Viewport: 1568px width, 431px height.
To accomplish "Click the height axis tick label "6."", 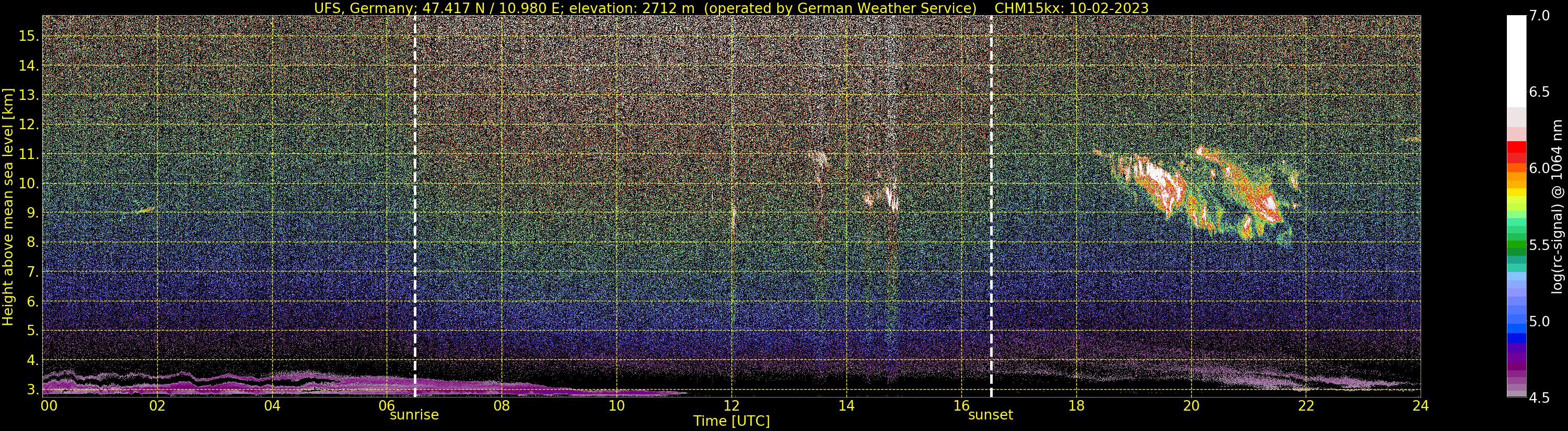I will [33, 301].
